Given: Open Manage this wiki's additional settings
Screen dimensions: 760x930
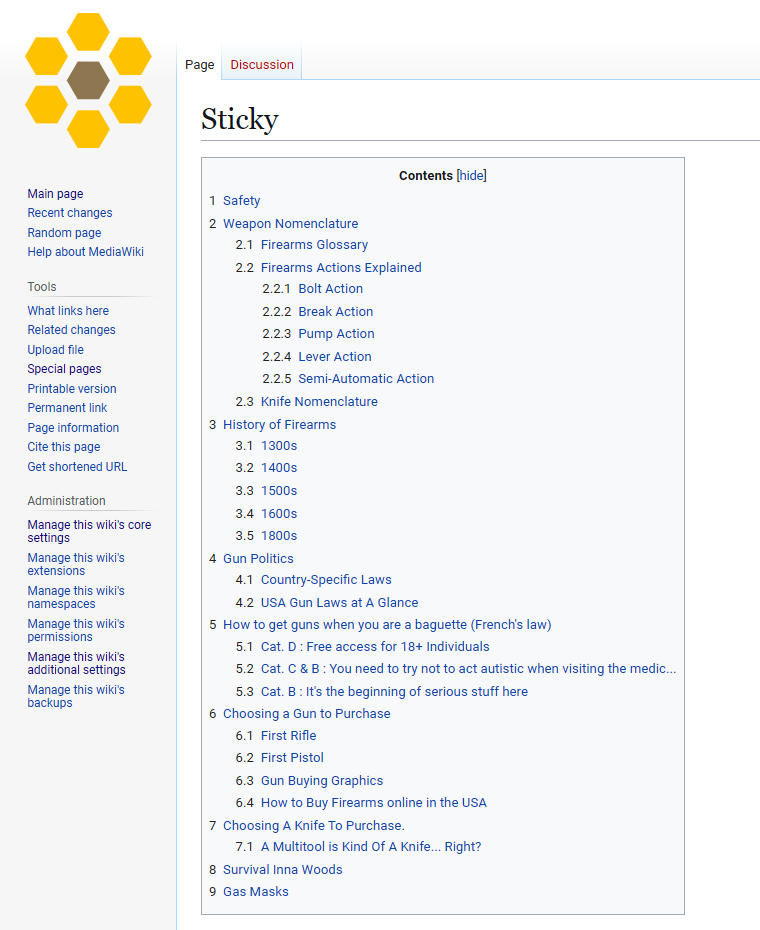Looking at the screenshot, I should point(77,664).
